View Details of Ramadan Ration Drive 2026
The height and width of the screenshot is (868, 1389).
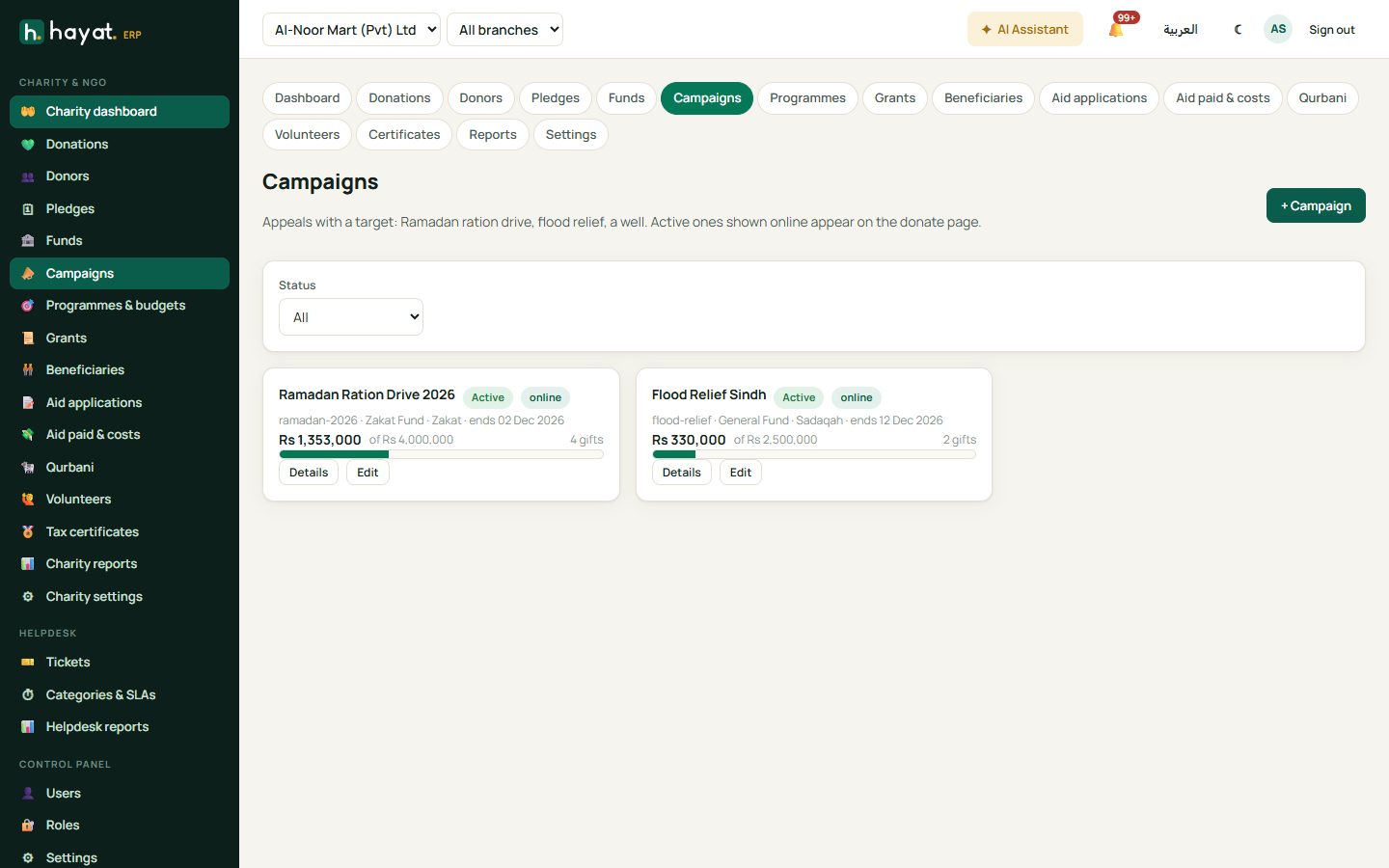point(309,473)
